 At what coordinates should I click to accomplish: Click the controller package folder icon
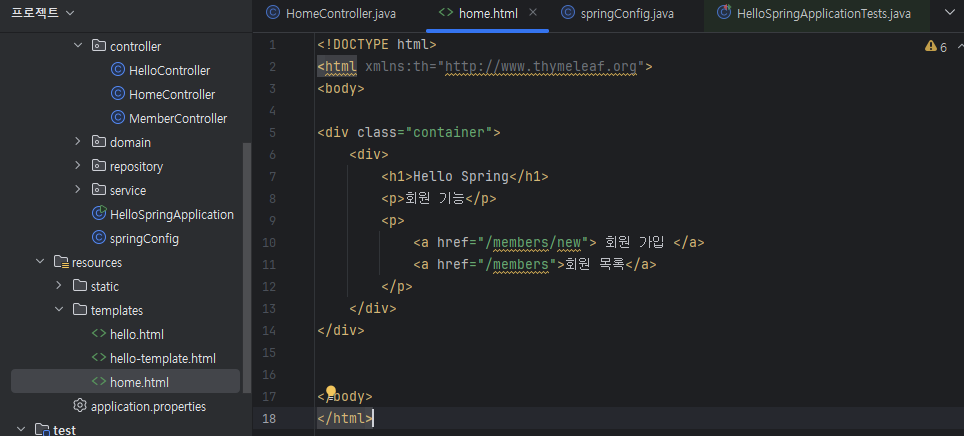coord(98,46)
